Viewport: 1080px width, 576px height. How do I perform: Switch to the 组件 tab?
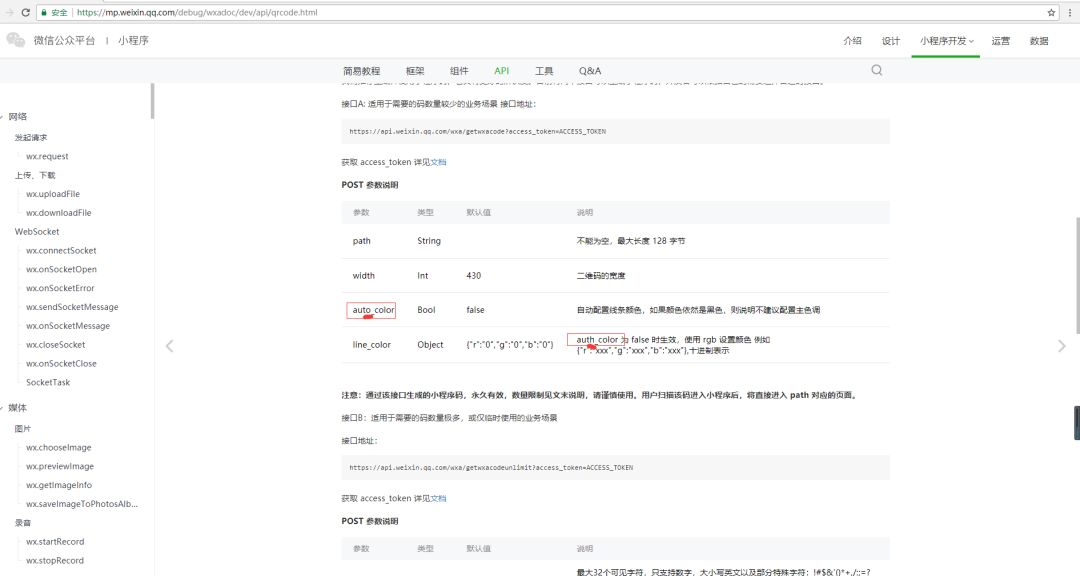pos(459,71)
